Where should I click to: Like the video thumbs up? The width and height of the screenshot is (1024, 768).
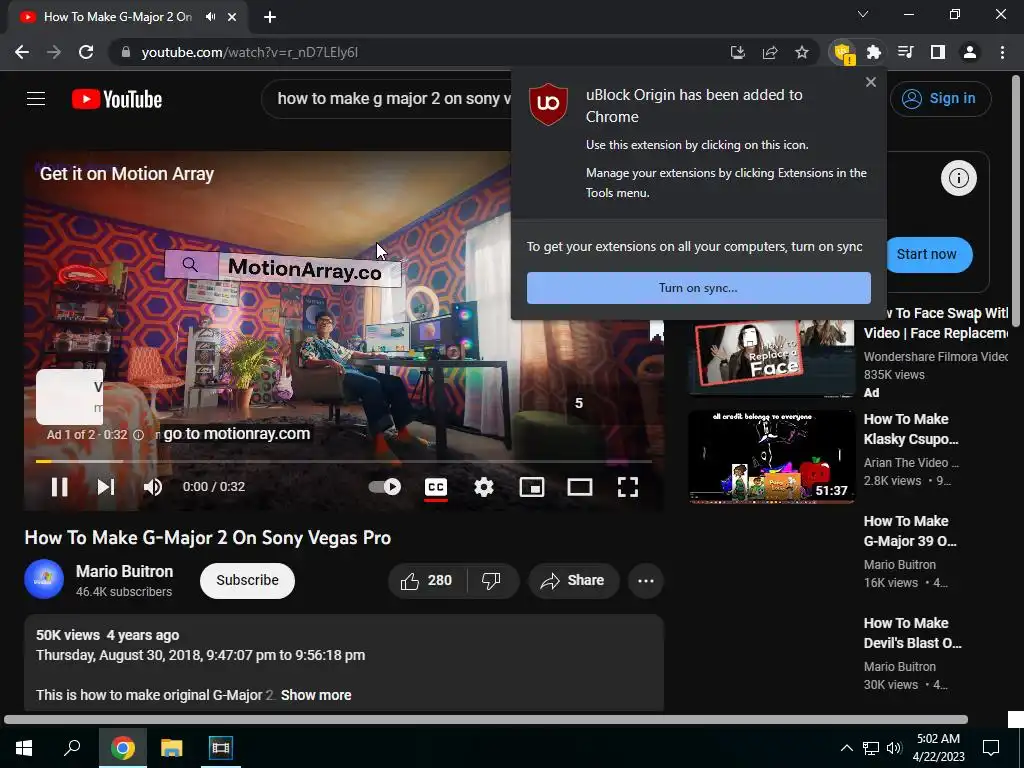(x=427, y=581)
